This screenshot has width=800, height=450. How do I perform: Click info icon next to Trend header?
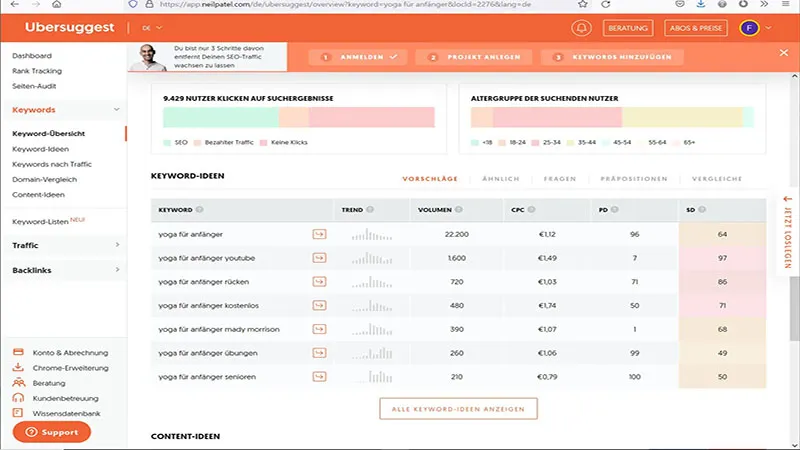click(x=370, y=210)
